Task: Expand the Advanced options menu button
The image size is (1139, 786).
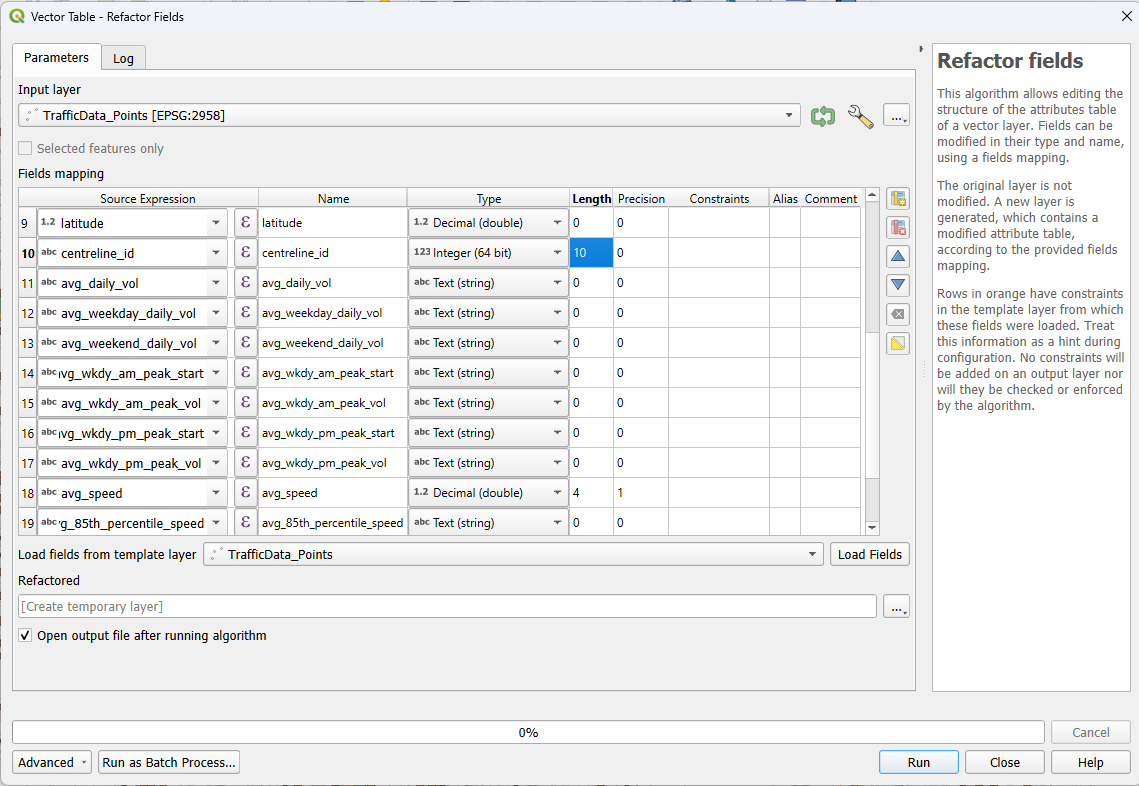Action: [52, 762]
